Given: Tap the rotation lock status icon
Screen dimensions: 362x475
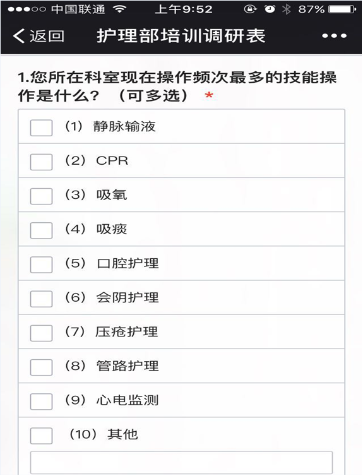Looking at the screenshot, I should click(250, 9).
